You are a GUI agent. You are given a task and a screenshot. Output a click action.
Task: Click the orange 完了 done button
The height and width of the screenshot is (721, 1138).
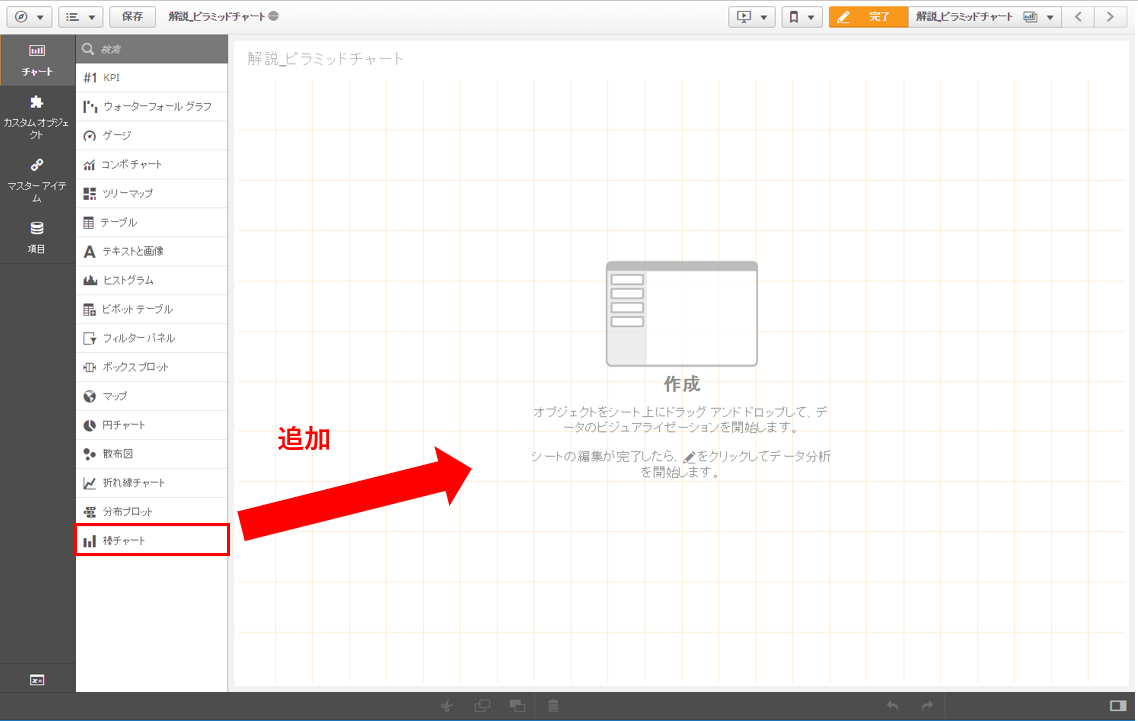(868, 17)
